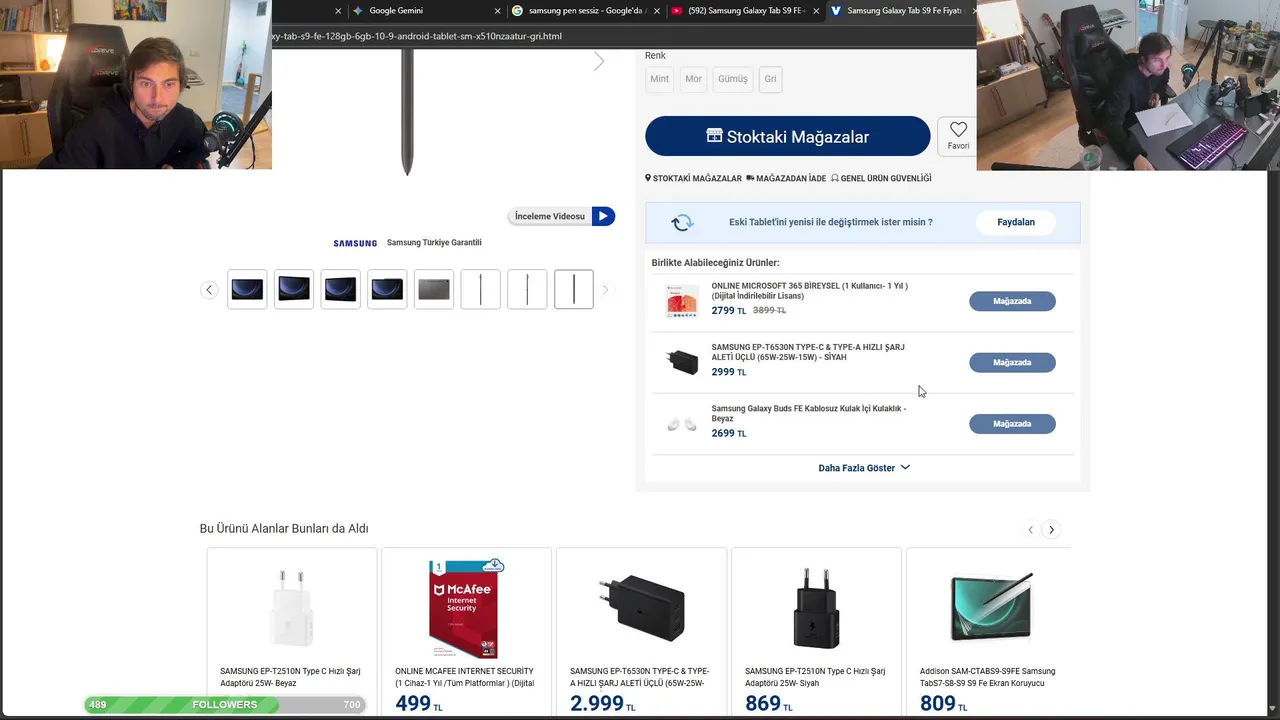Viewport: 1280px width, 720px height.
Task: Click the 809 TL screen protector price
Action: [x=943, y=704]
